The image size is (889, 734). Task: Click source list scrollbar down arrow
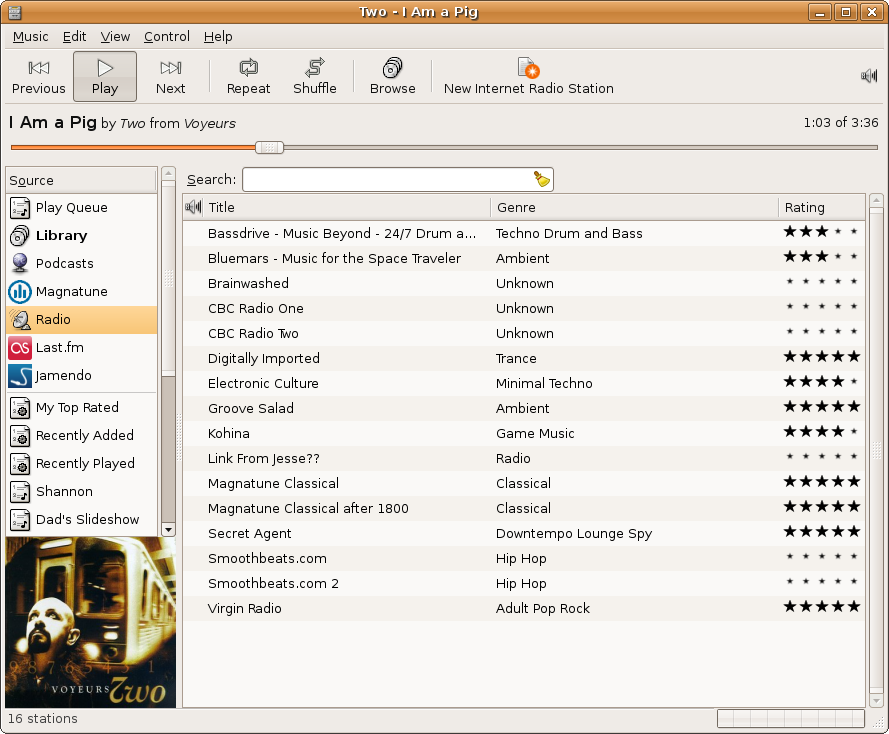pos(168,530)
